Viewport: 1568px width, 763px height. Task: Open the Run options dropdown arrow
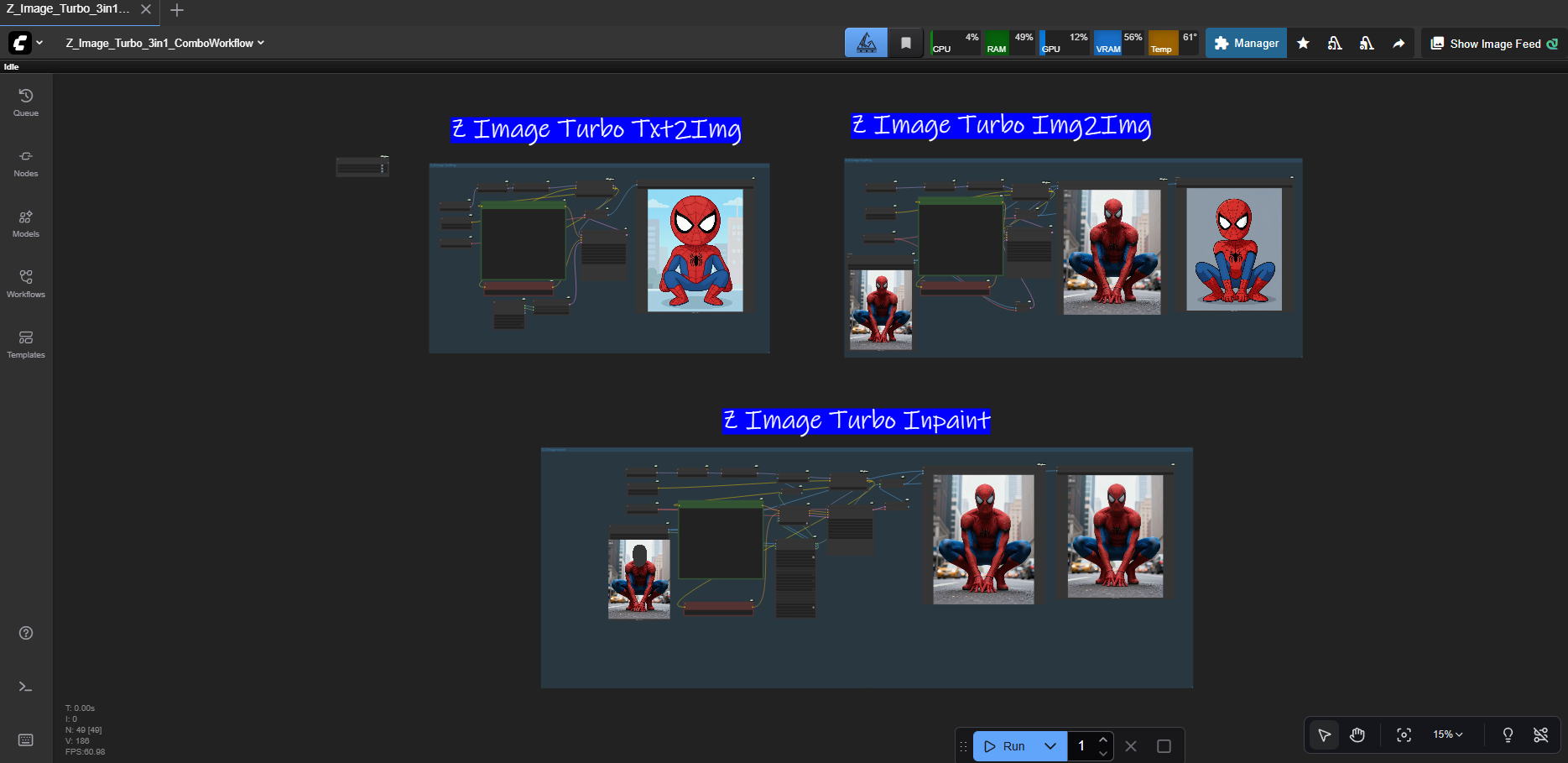[1050, 746]
